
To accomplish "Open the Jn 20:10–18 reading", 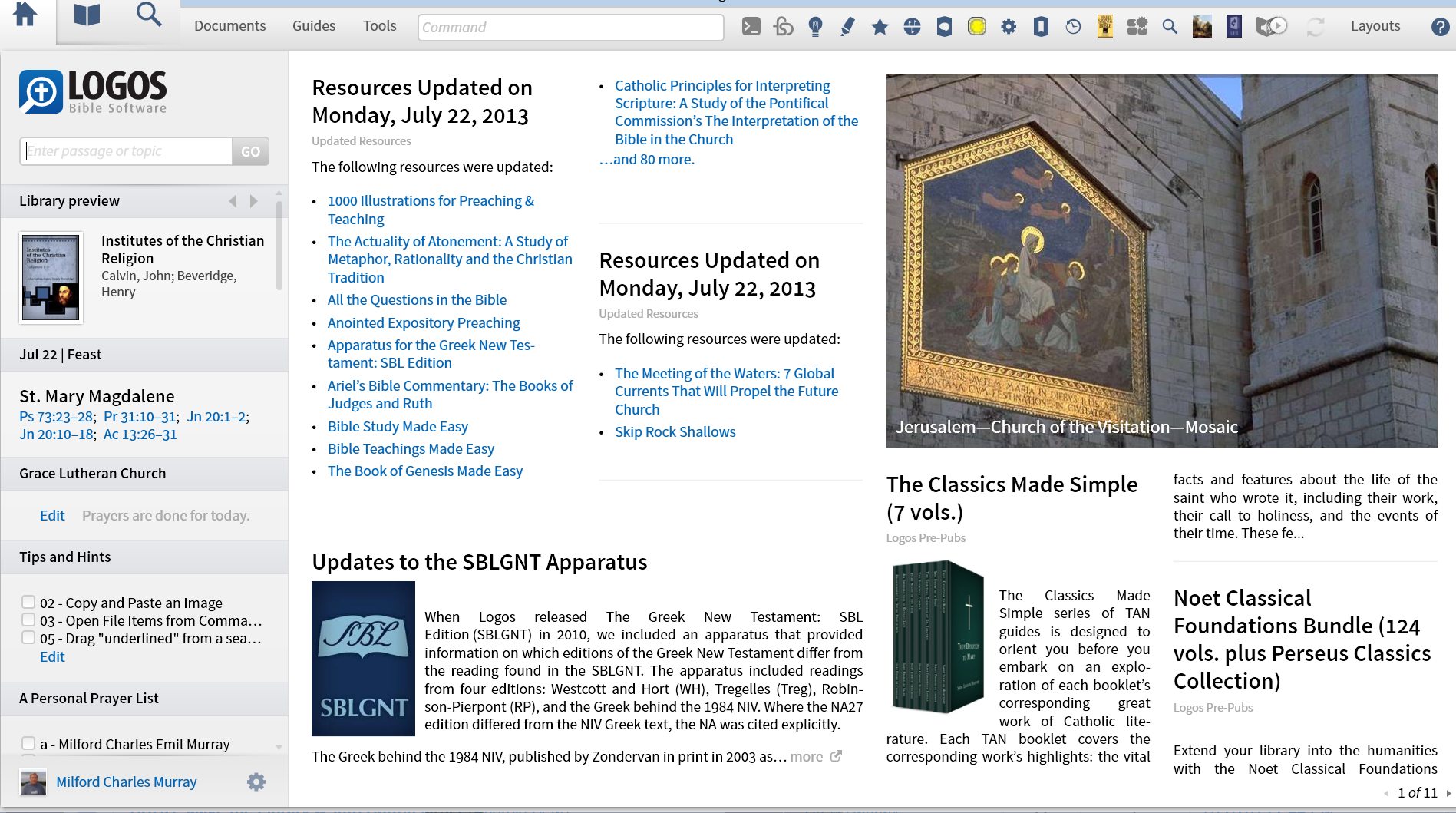I will coord(56,435).
